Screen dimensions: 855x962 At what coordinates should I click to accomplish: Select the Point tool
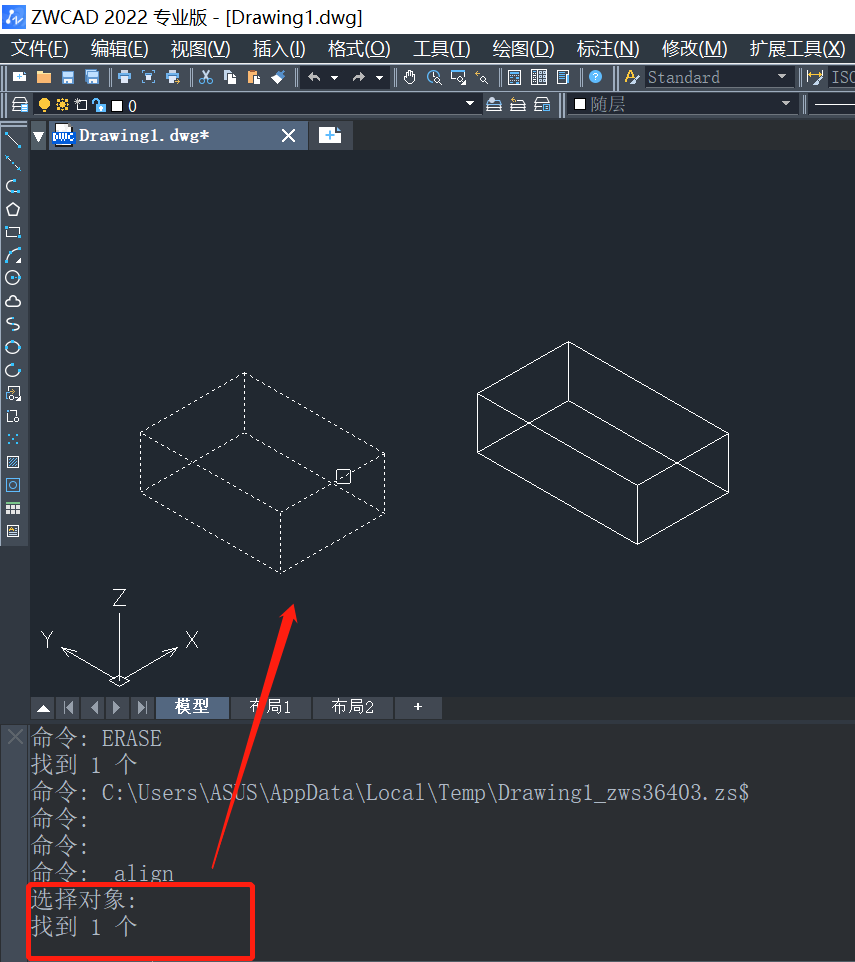click(x=13, y=439)
